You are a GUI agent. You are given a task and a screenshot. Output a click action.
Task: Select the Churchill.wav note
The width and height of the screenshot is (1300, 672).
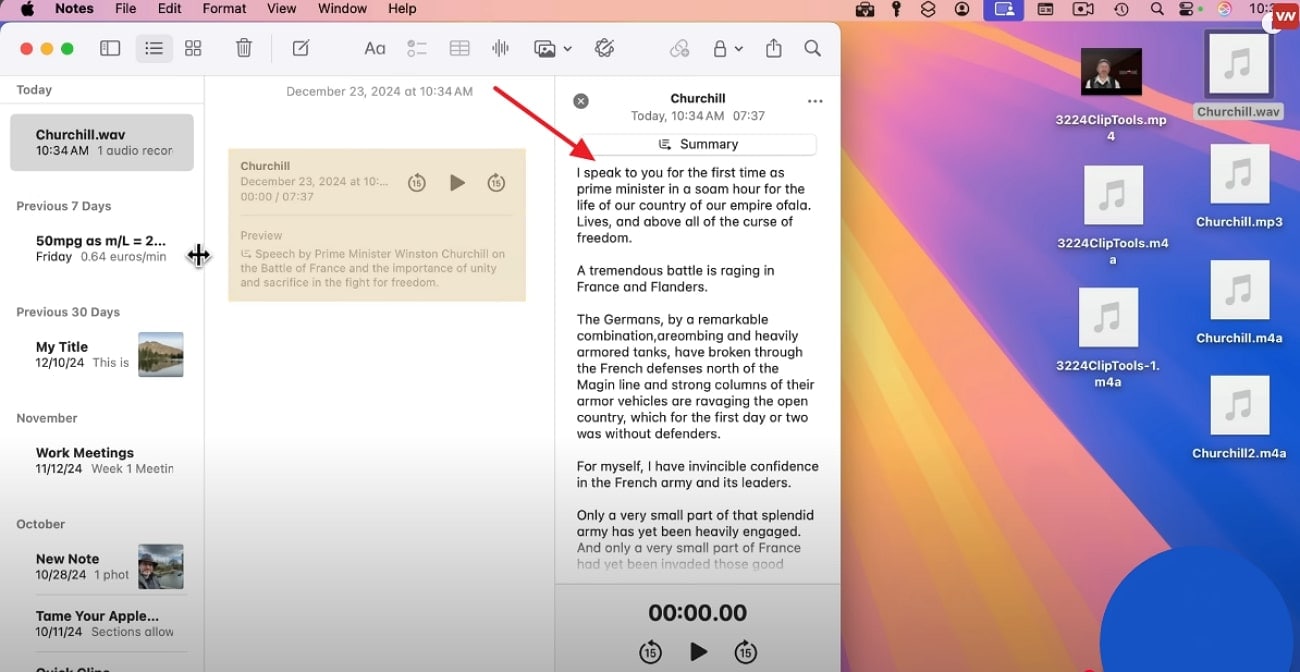102,142
